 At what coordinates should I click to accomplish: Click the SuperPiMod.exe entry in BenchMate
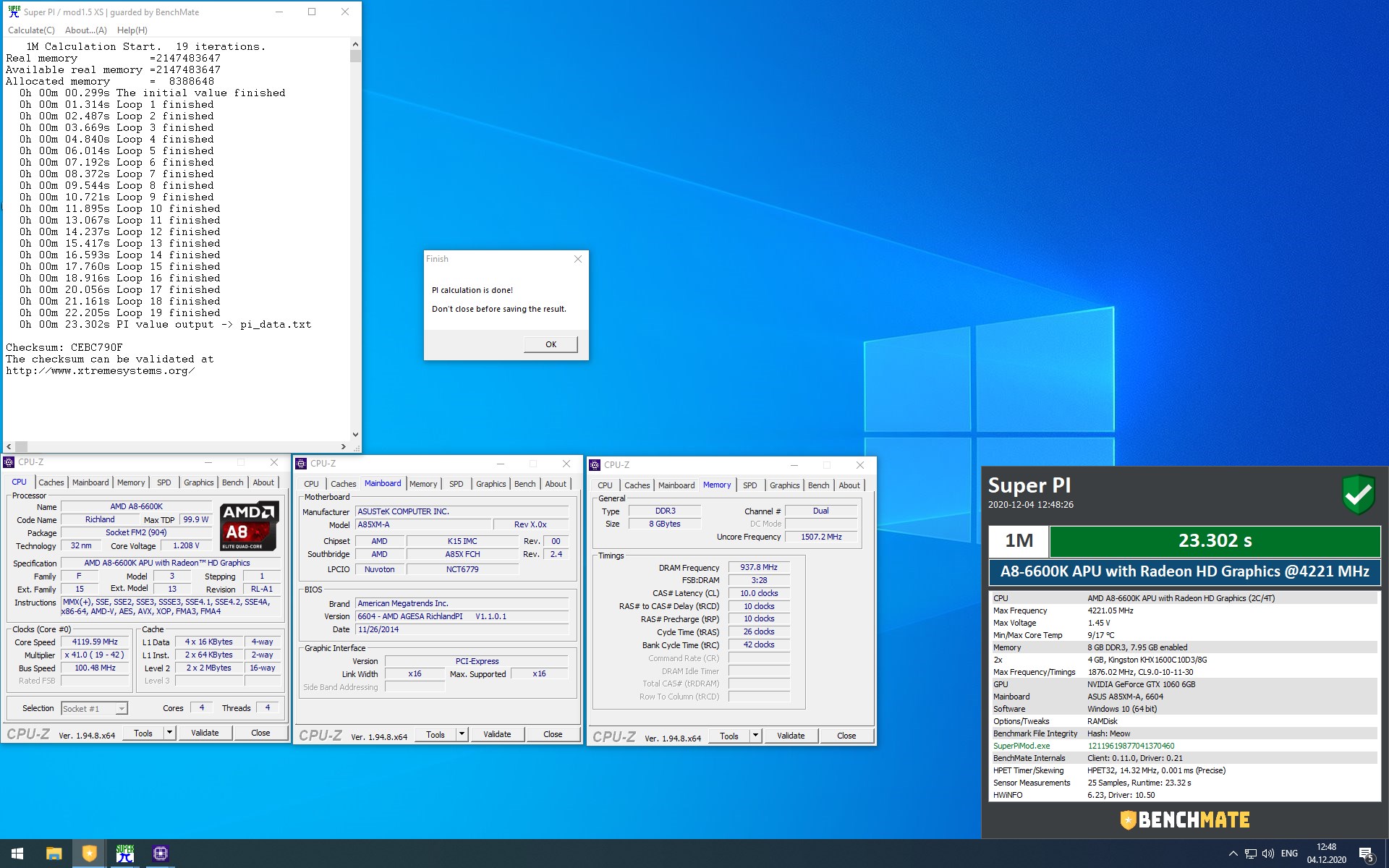(x=1021, y=746)
